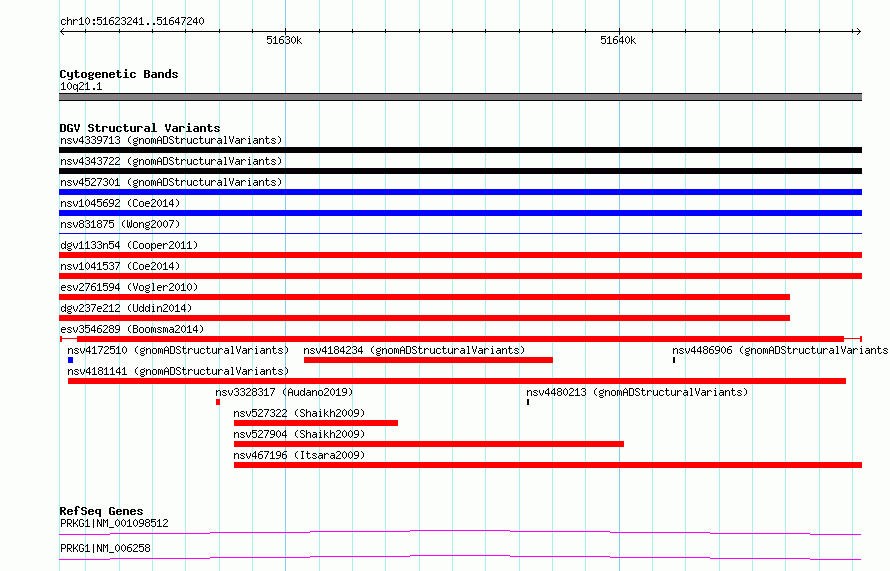Select the nsv4486906 black tick marker

(674, 360)
